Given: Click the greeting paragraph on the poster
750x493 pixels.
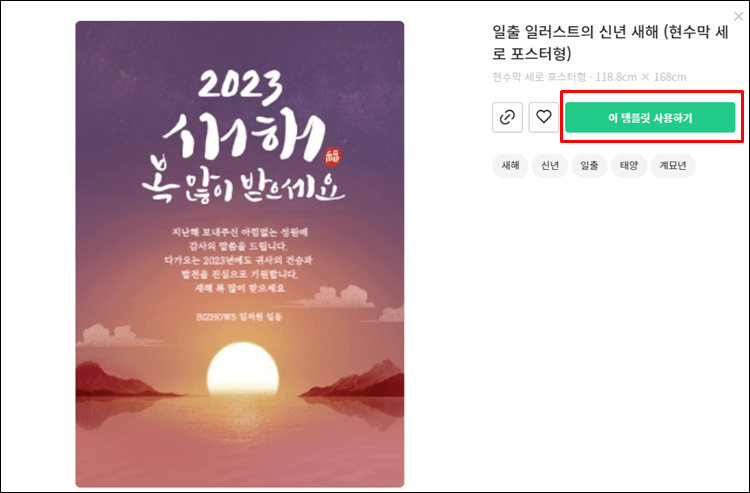Looking at the screenshot, I should click(x=240, y=260).
